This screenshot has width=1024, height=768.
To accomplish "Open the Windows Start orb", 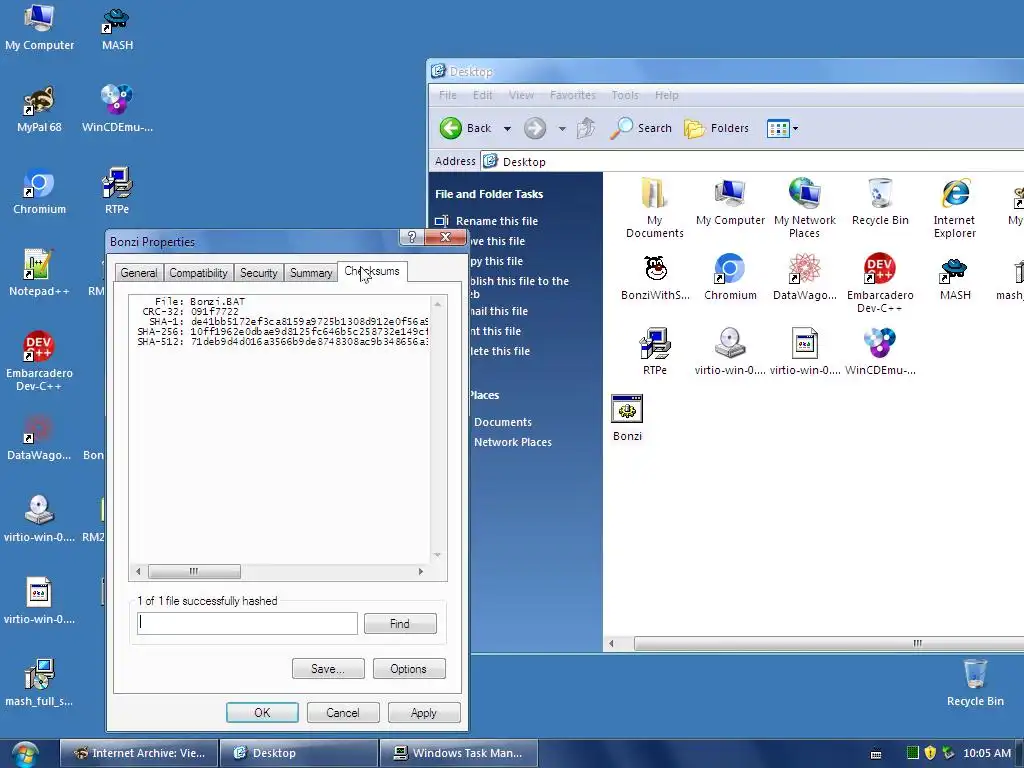I will click(25, 754).
